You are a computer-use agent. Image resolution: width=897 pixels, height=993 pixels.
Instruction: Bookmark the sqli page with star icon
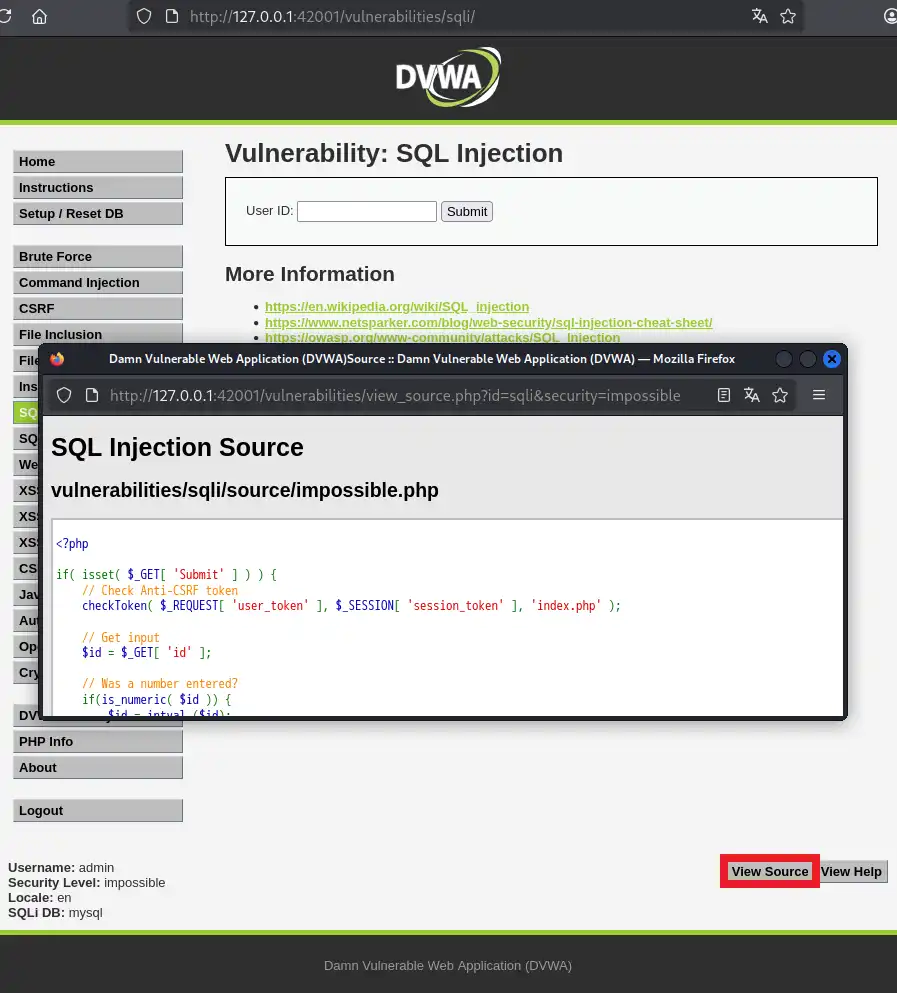point(788,16)
